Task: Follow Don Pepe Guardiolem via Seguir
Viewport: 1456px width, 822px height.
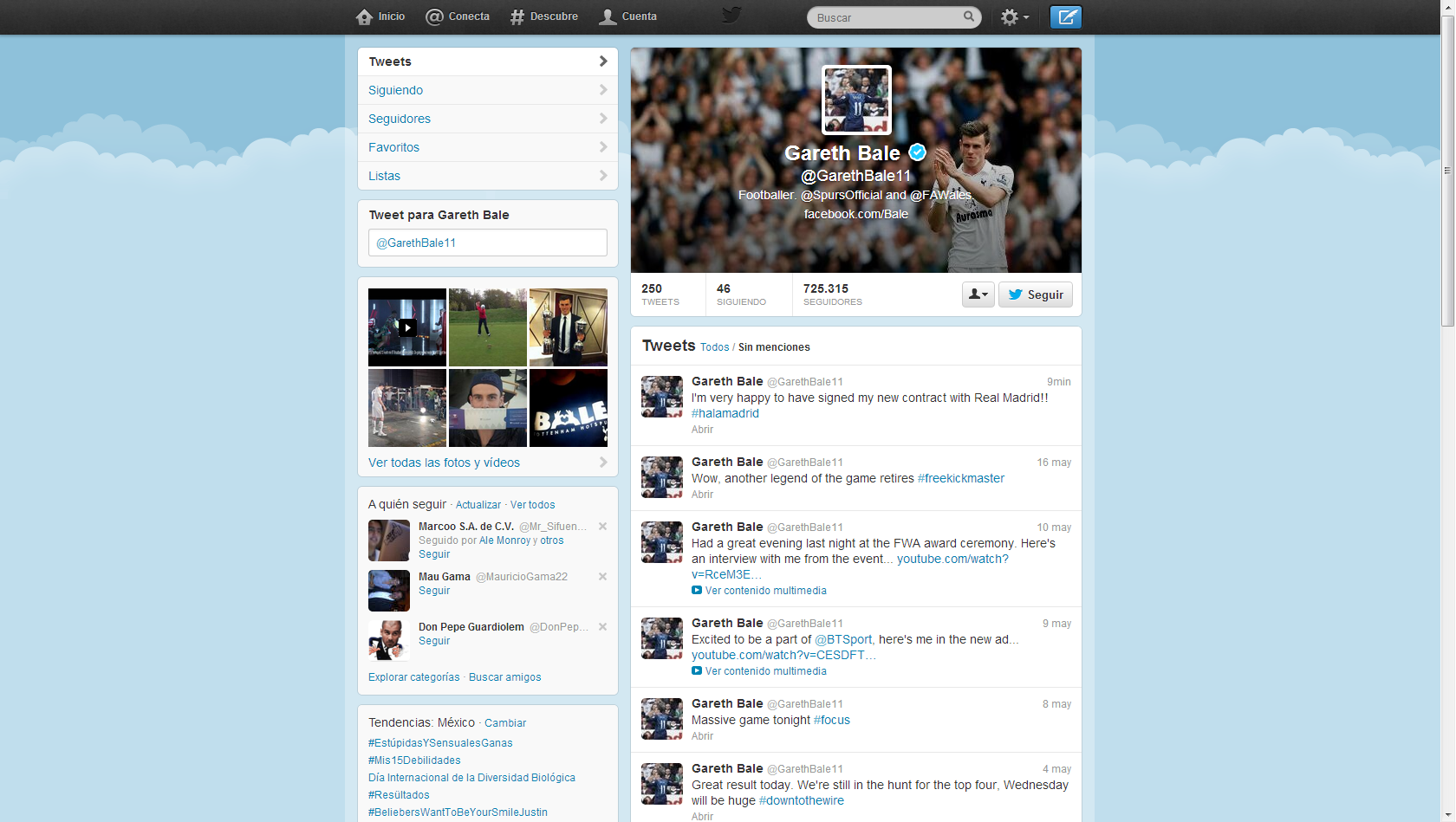Action: pos(434,641)
